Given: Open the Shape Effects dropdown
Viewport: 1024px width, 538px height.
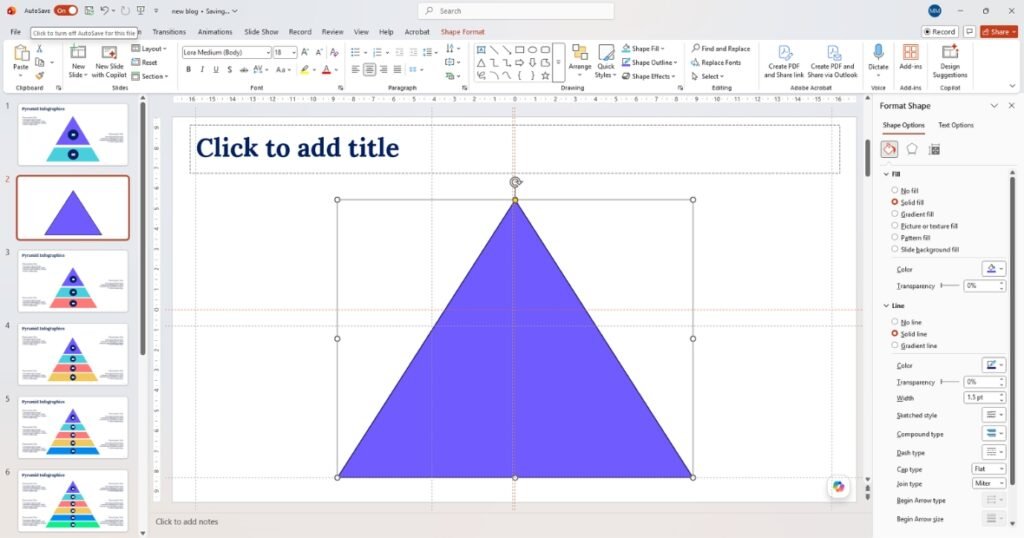Looking at the screenshot, I should (649, 76).
